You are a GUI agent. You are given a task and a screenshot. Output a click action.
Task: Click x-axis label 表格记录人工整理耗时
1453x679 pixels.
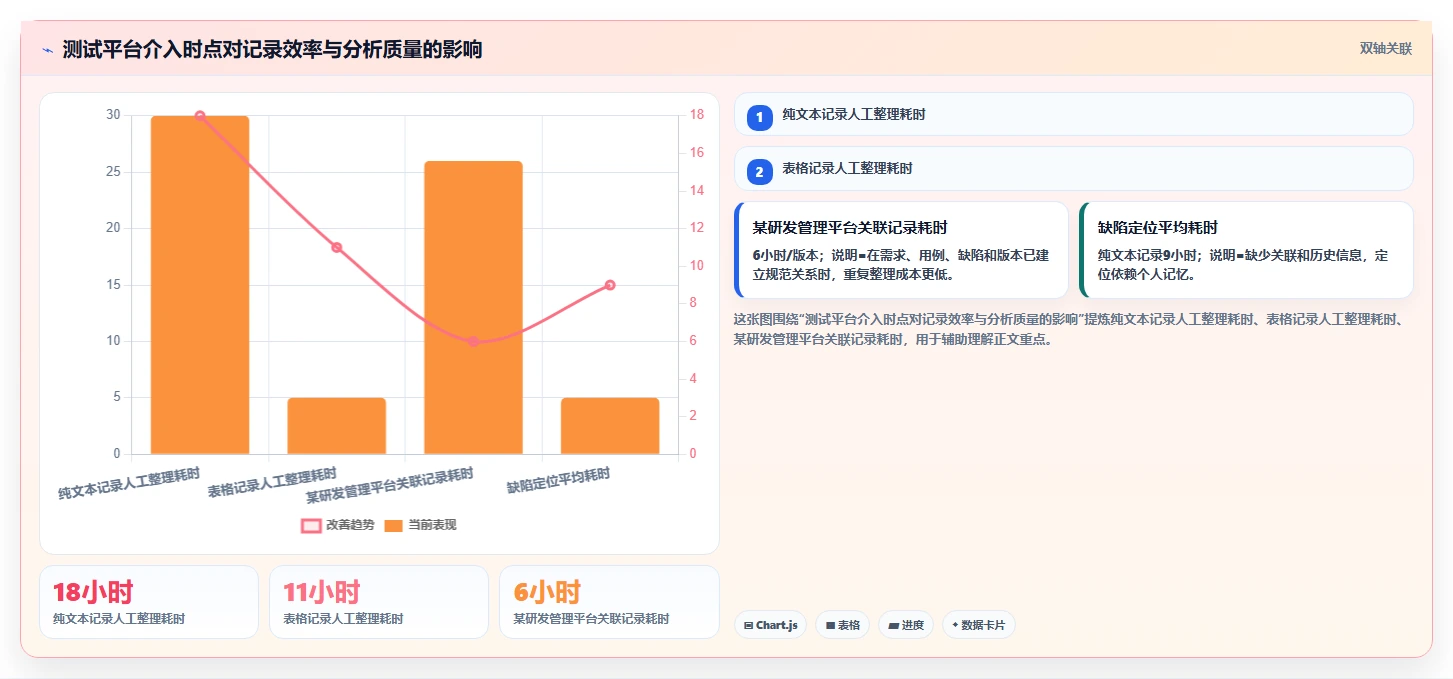click(272, 482)
